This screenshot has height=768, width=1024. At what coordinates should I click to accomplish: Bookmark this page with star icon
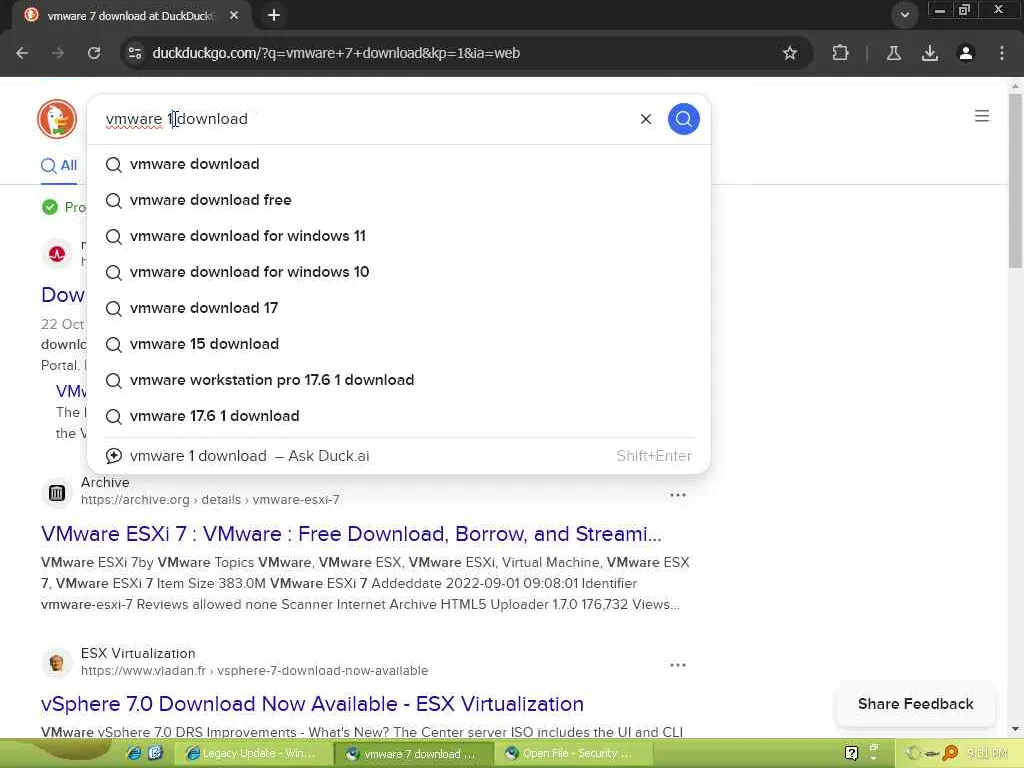pyautogui.click(x=790, y=53)
